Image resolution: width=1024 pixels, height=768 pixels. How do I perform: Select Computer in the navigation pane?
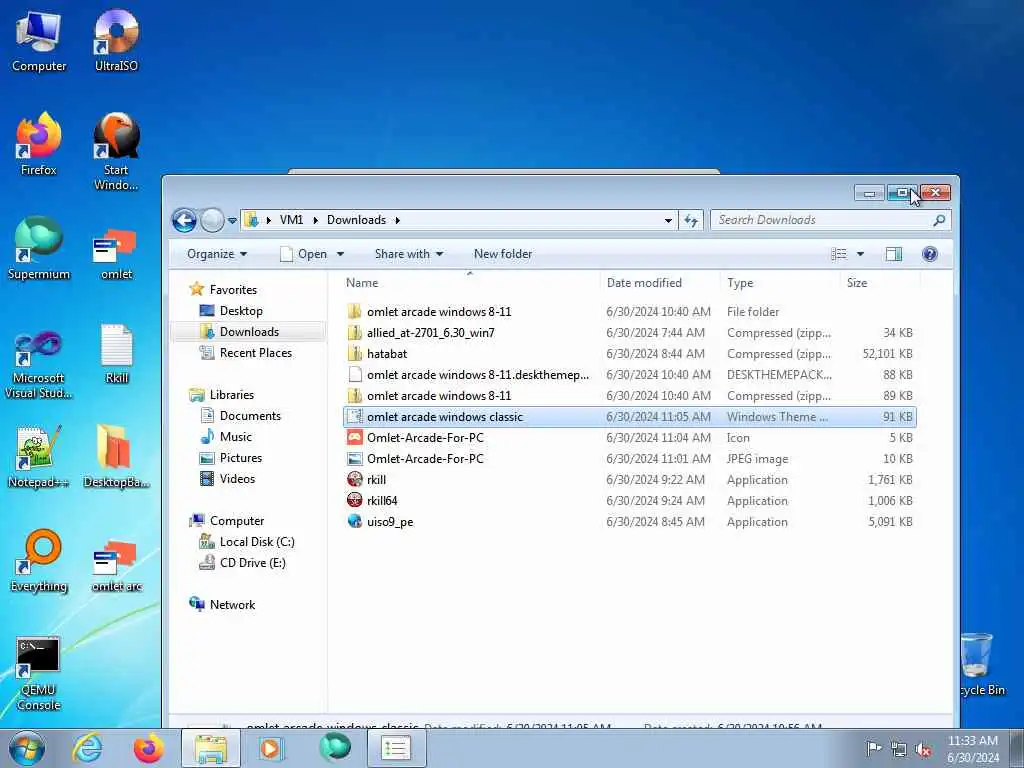coord(236,520)
